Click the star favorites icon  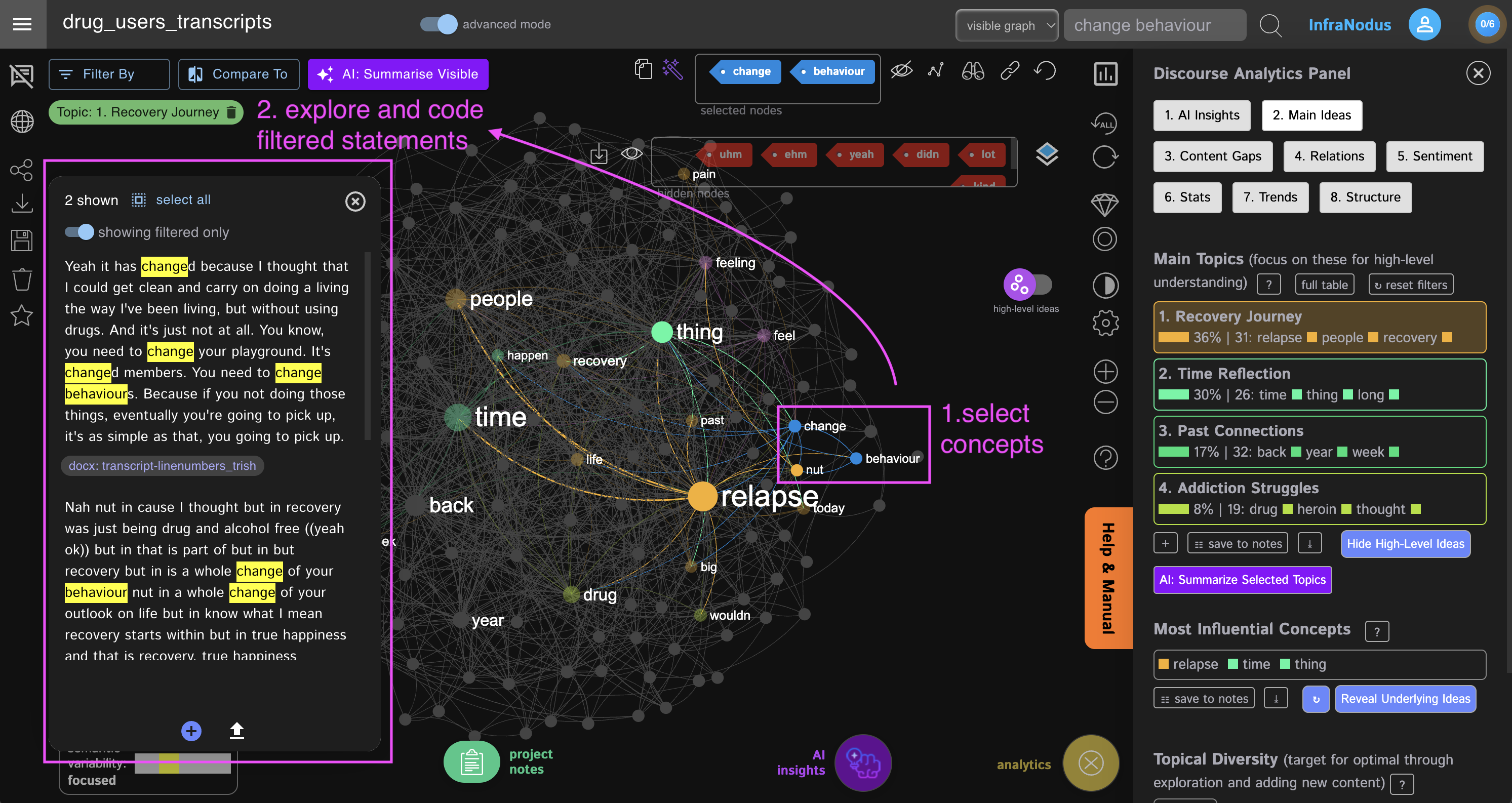click(22, 316)
